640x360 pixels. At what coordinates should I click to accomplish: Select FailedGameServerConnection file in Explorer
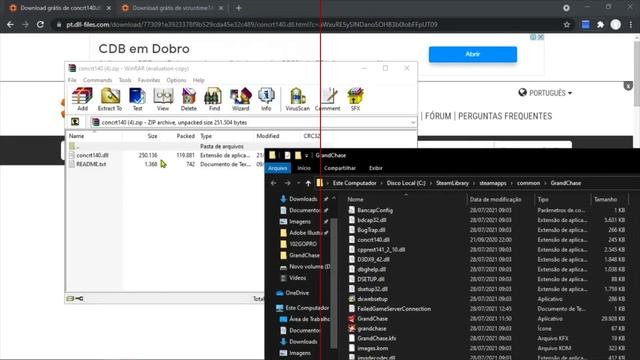point(394,309)
